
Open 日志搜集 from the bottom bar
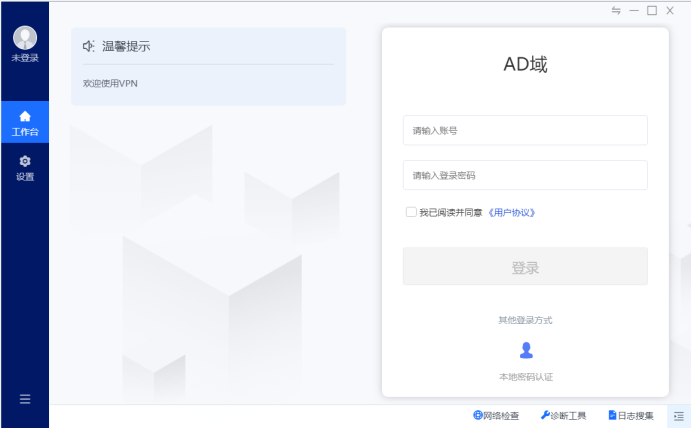631,415
